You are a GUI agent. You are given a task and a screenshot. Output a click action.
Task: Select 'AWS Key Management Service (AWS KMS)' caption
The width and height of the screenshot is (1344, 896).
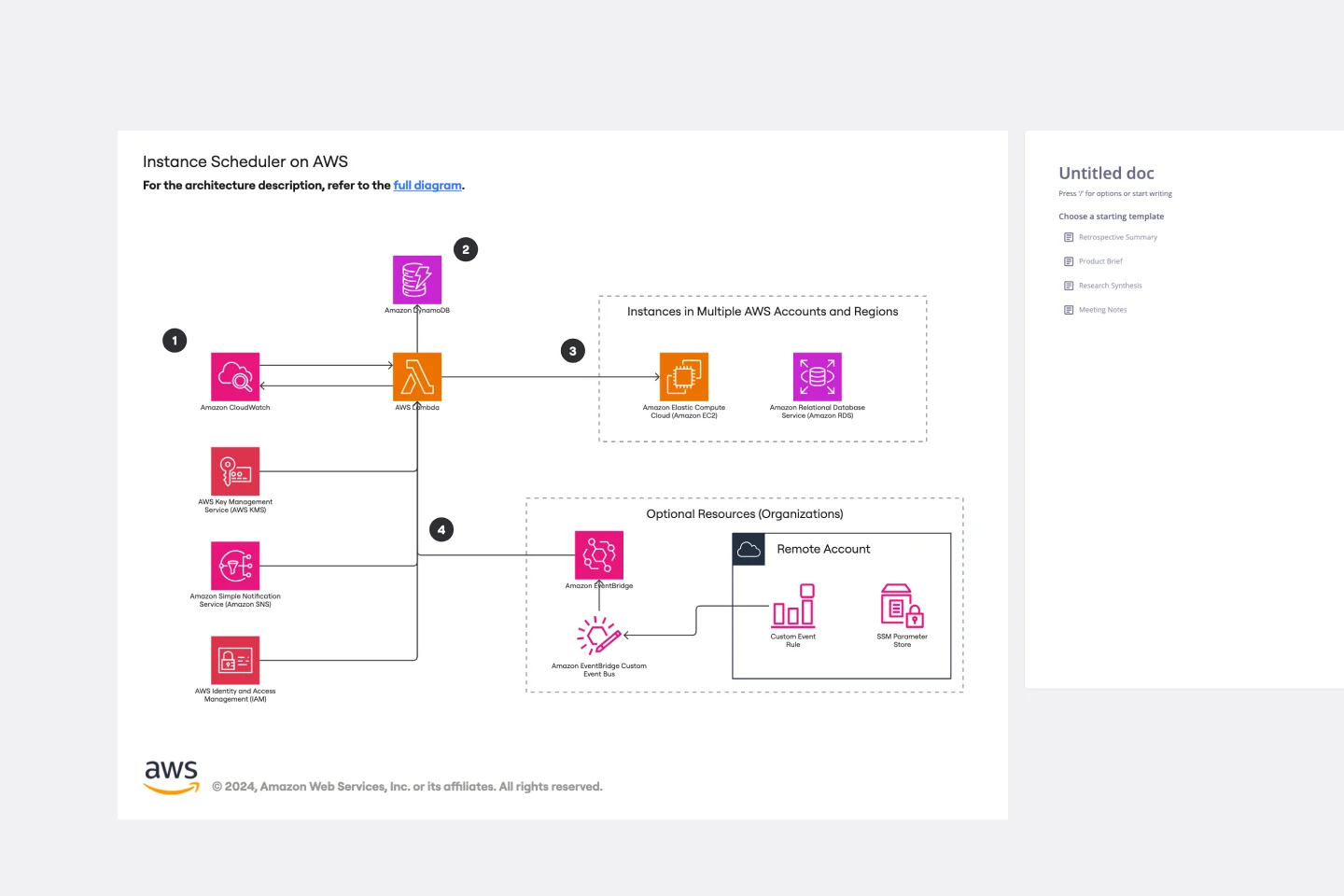[235, 506]
